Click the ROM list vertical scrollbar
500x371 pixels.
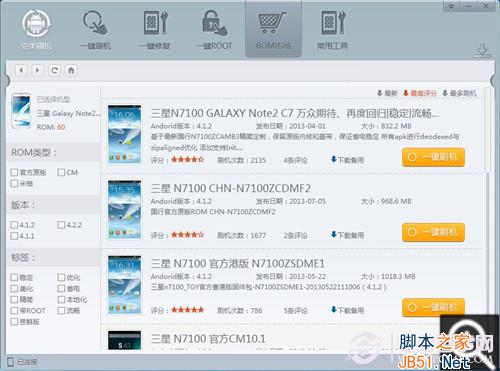point(487,130)
